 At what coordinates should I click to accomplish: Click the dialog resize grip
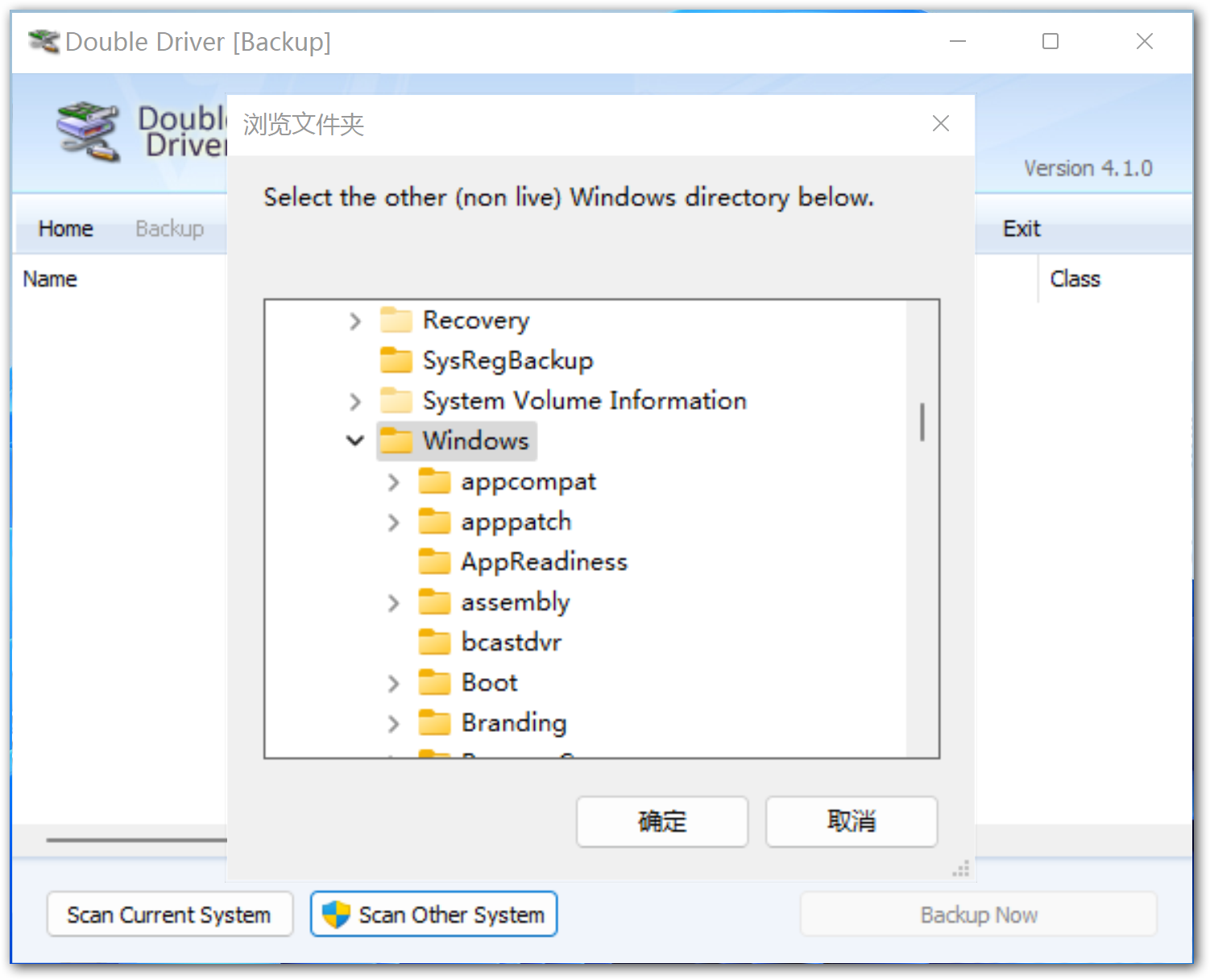click(961, 869)
